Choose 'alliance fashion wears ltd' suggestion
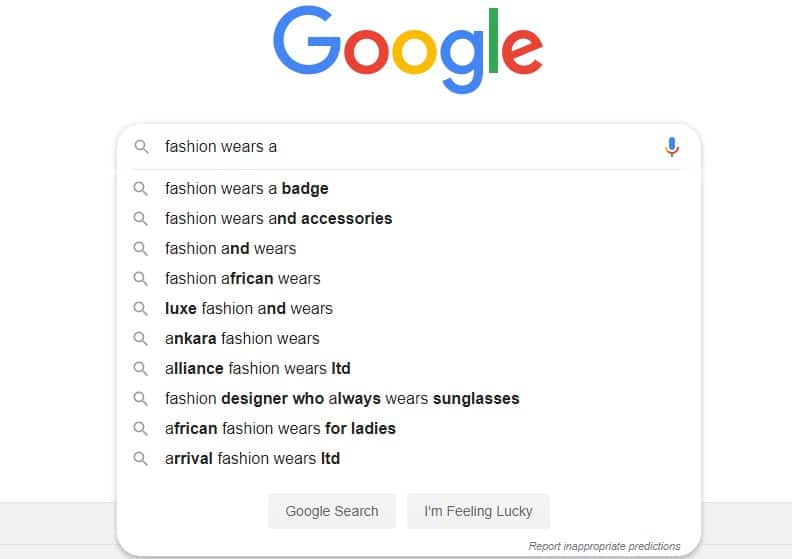The width and height of the screenshot is (792, 559). [258, 368]
